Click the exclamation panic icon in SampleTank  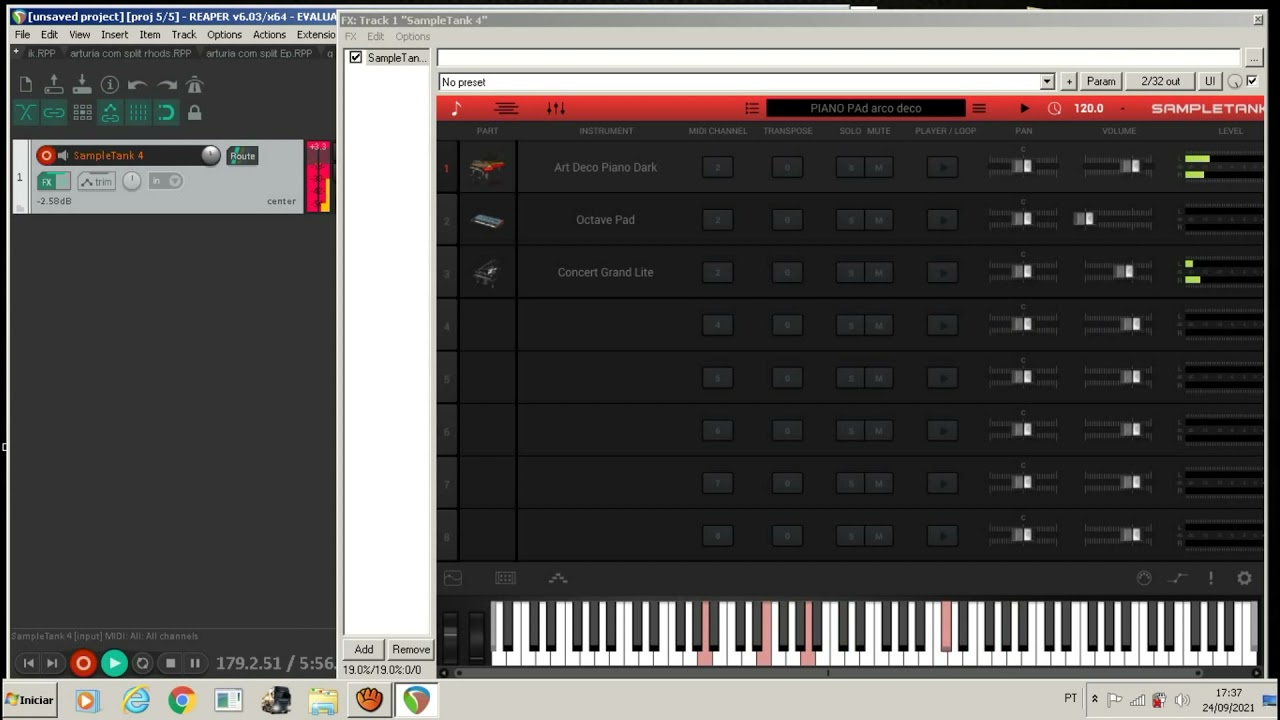[x=1210, y=578]
